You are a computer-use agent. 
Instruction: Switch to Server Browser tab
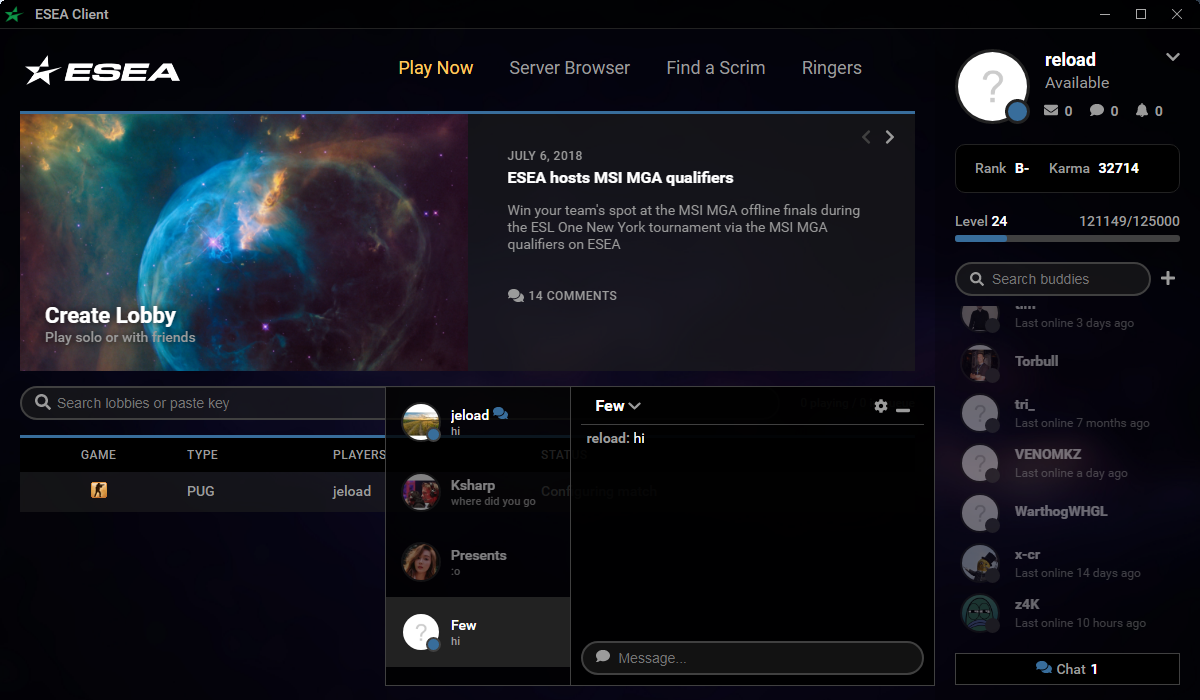570,68
